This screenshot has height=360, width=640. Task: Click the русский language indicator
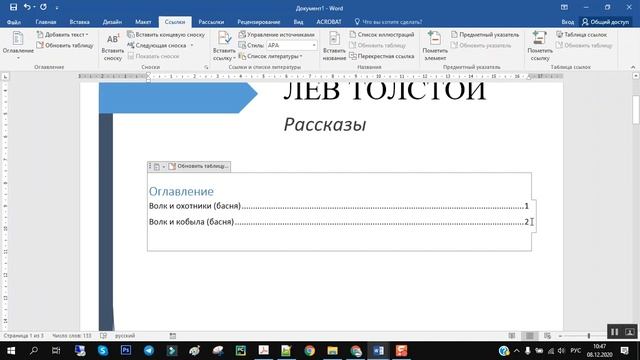pos(125,336)
